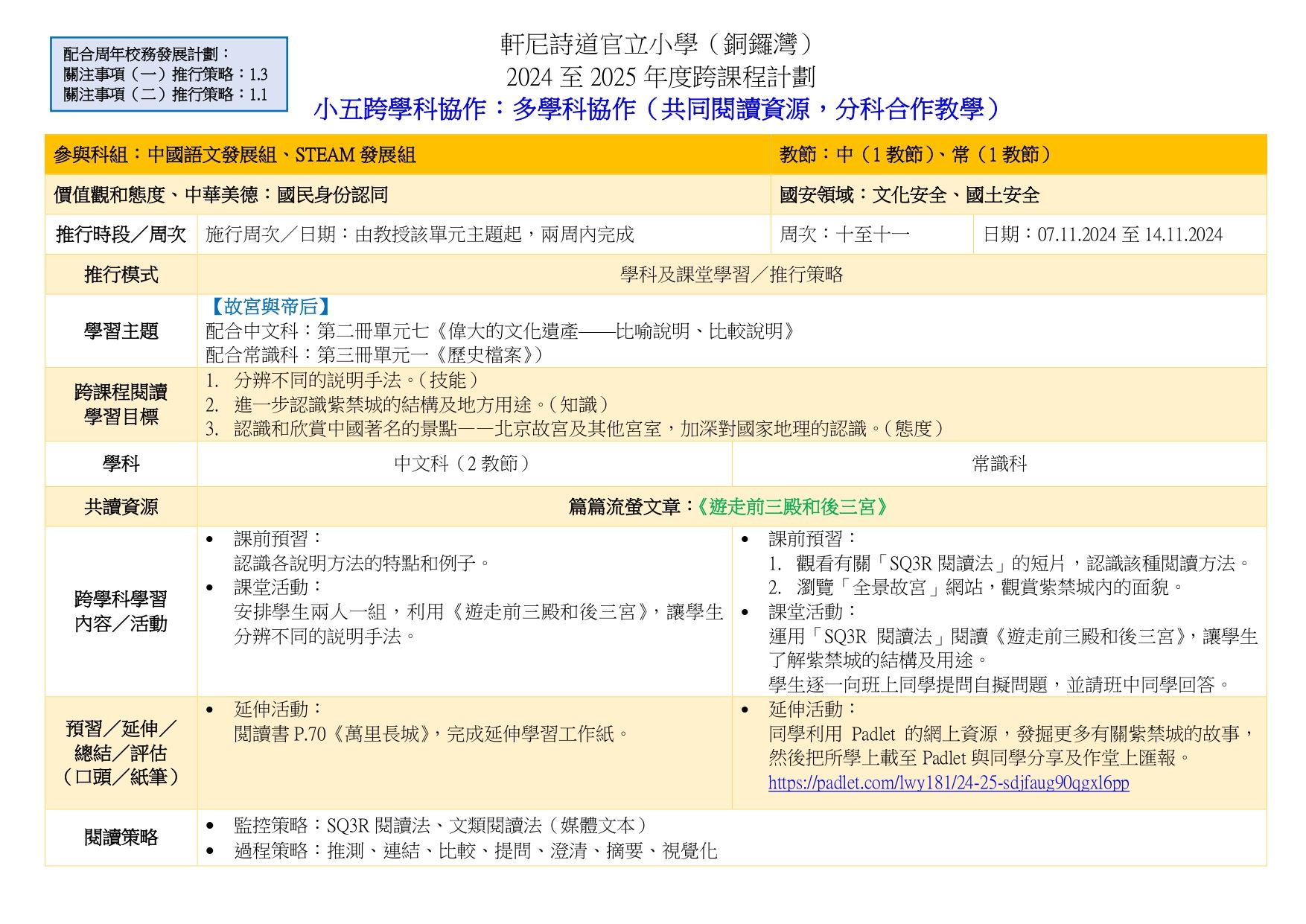Select 閱讀書 P.70《萬里長城》 line

pos(433,734)
